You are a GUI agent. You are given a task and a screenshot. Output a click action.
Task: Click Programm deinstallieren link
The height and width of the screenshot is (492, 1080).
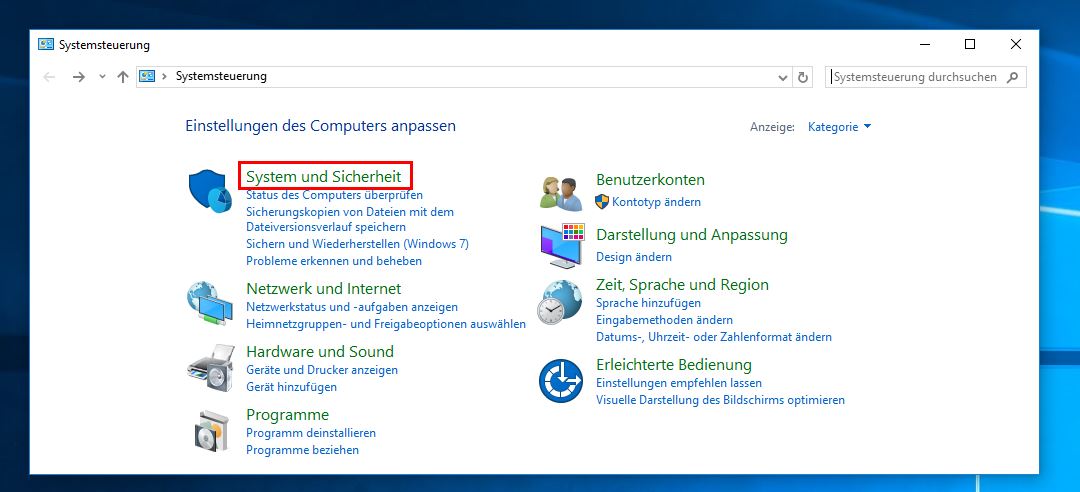click(x=311, y=433)
